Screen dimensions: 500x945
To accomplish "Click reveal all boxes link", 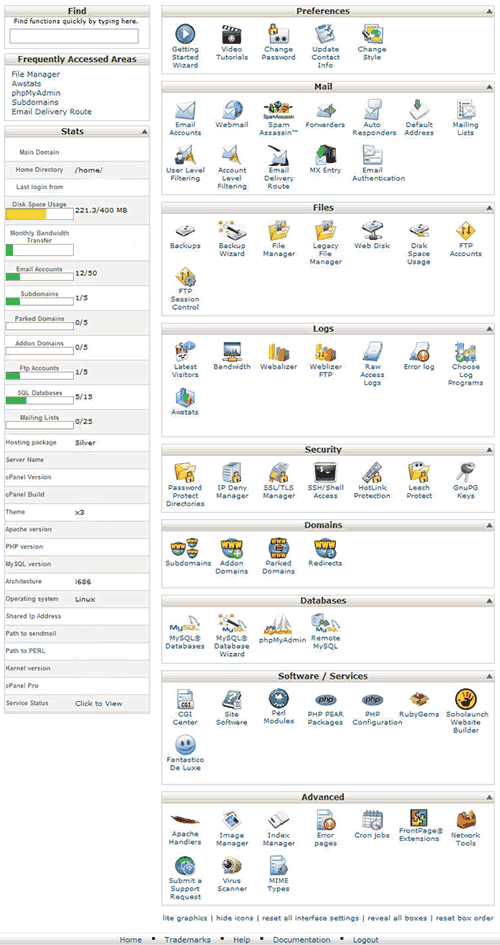I will click(x=397, y=918).
